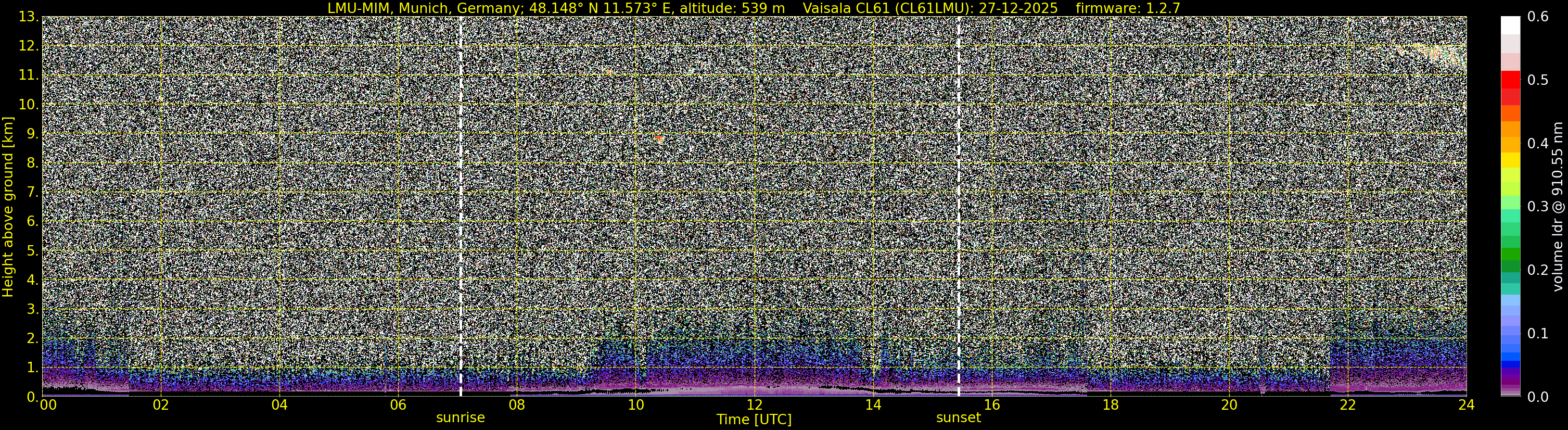Click the height axis tick '8.'
The image size is (1568, 430).
pos(33,163)
